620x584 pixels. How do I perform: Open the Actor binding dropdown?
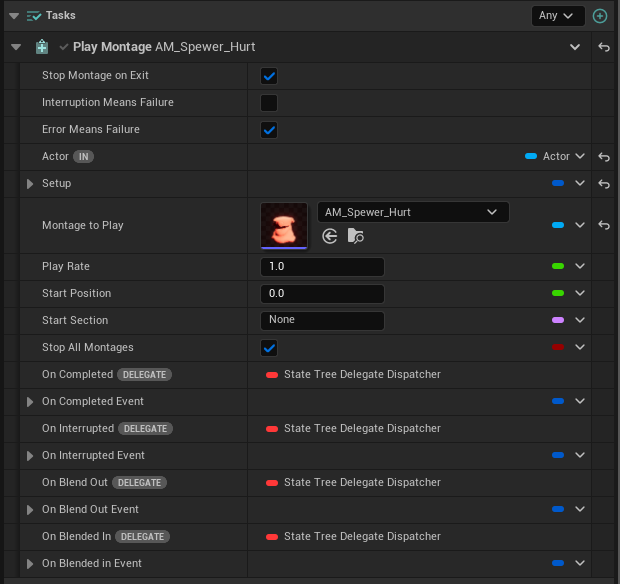580,156
